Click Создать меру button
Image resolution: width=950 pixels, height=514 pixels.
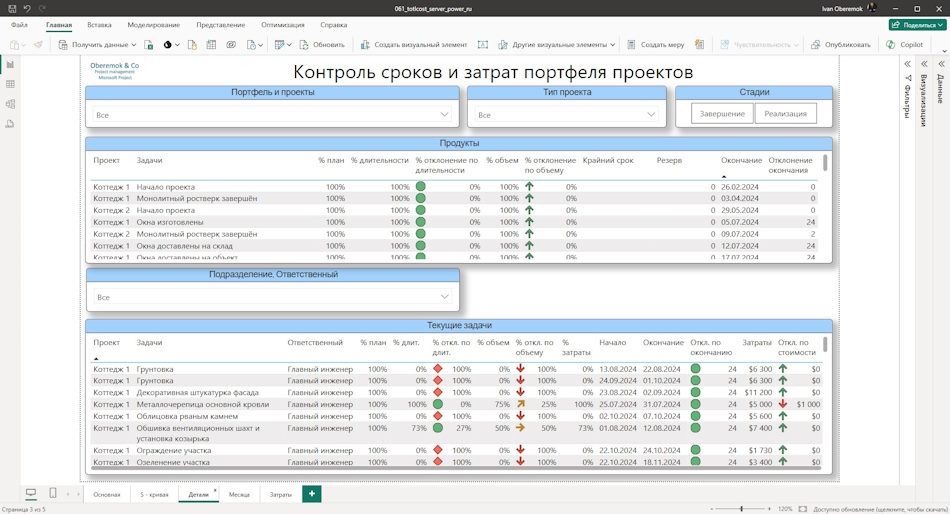point(655,44)
